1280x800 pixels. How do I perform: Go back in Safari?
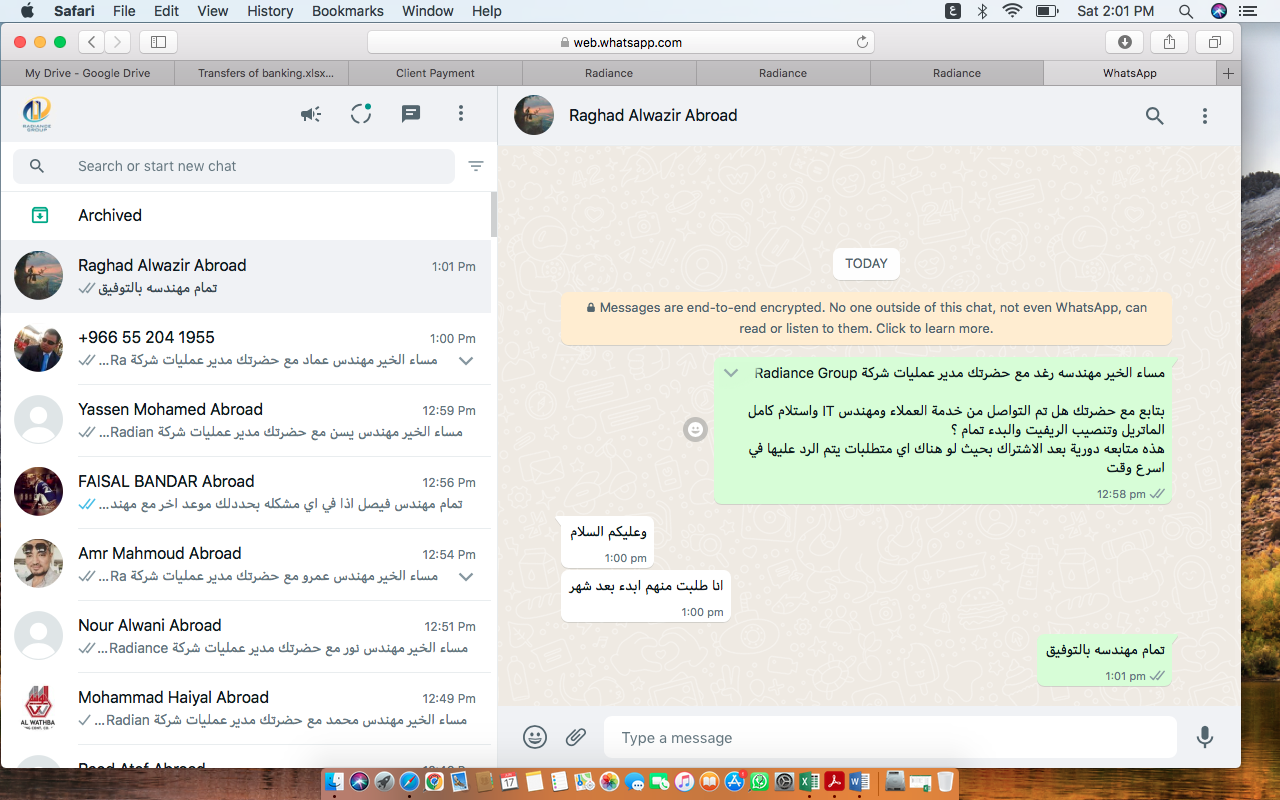(92, 42)
